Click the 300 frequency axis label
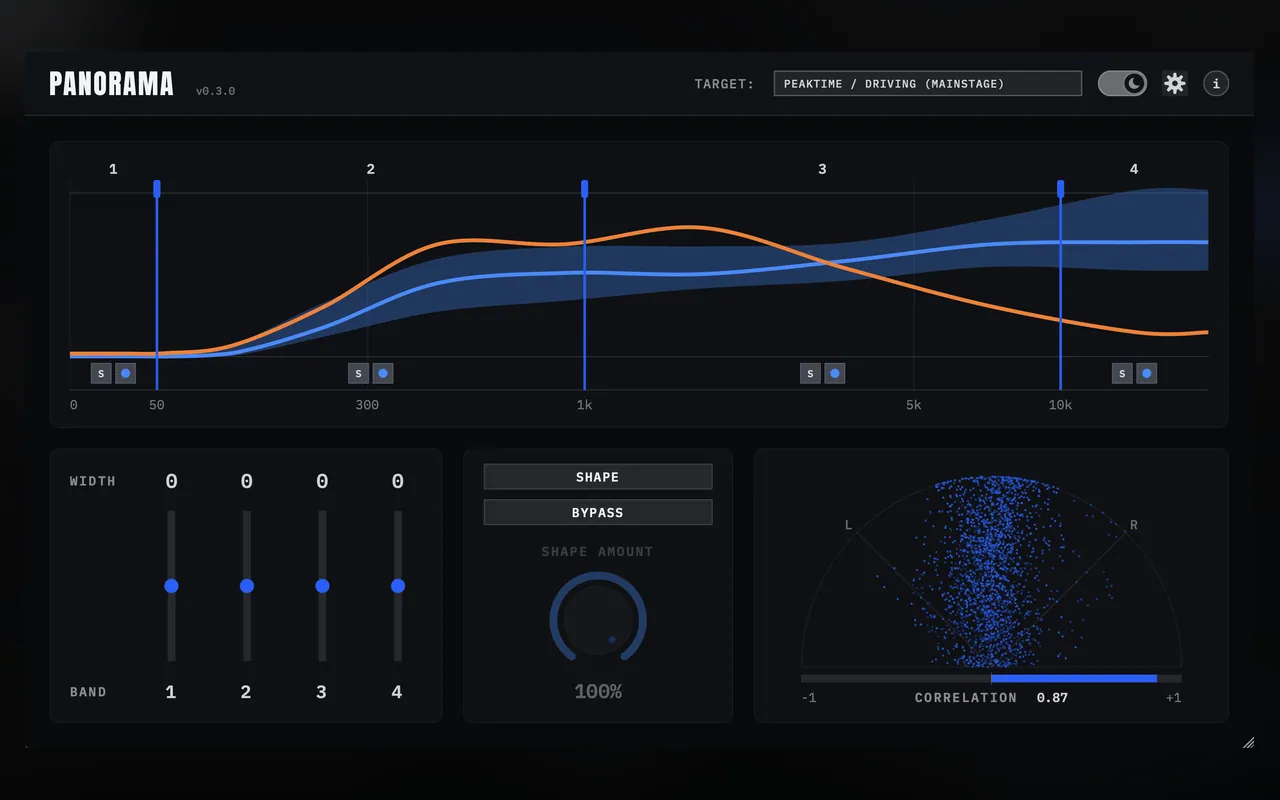Image resolution: width=1280 pixels, height=800 pixels. pyautogui.click(x=367, y=405)
